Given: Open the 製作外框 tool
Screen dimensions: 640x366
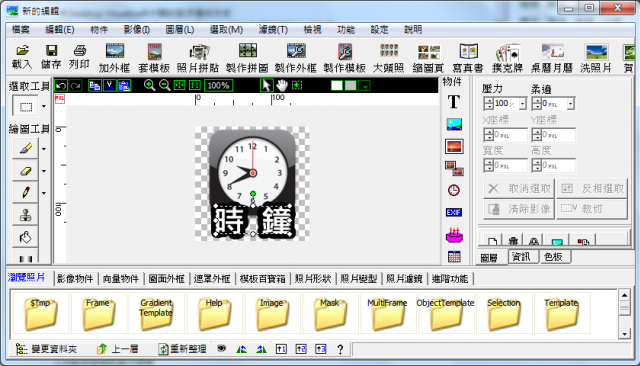Looking at the screenshot, I should tap(296, 57).
